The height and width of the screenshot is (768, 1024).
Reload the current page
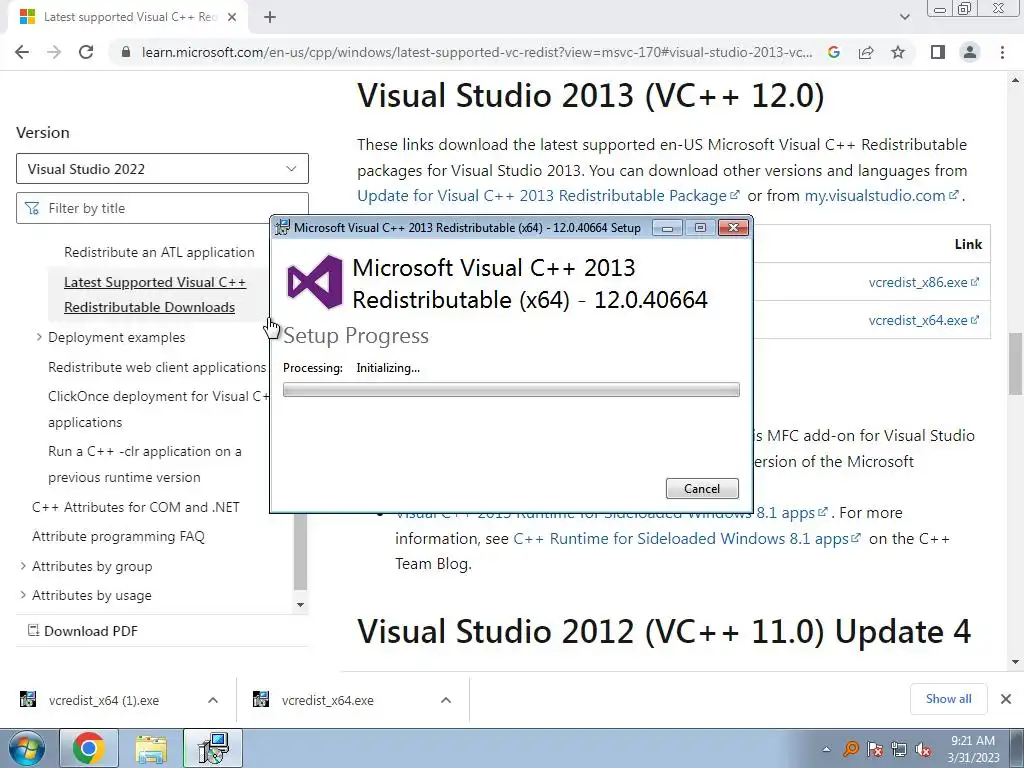coord(86,52)
